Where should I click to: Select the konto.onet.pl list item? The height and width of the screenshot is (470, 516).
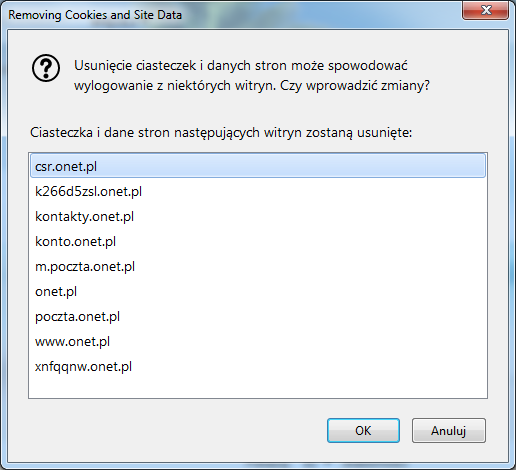point(258,241)
